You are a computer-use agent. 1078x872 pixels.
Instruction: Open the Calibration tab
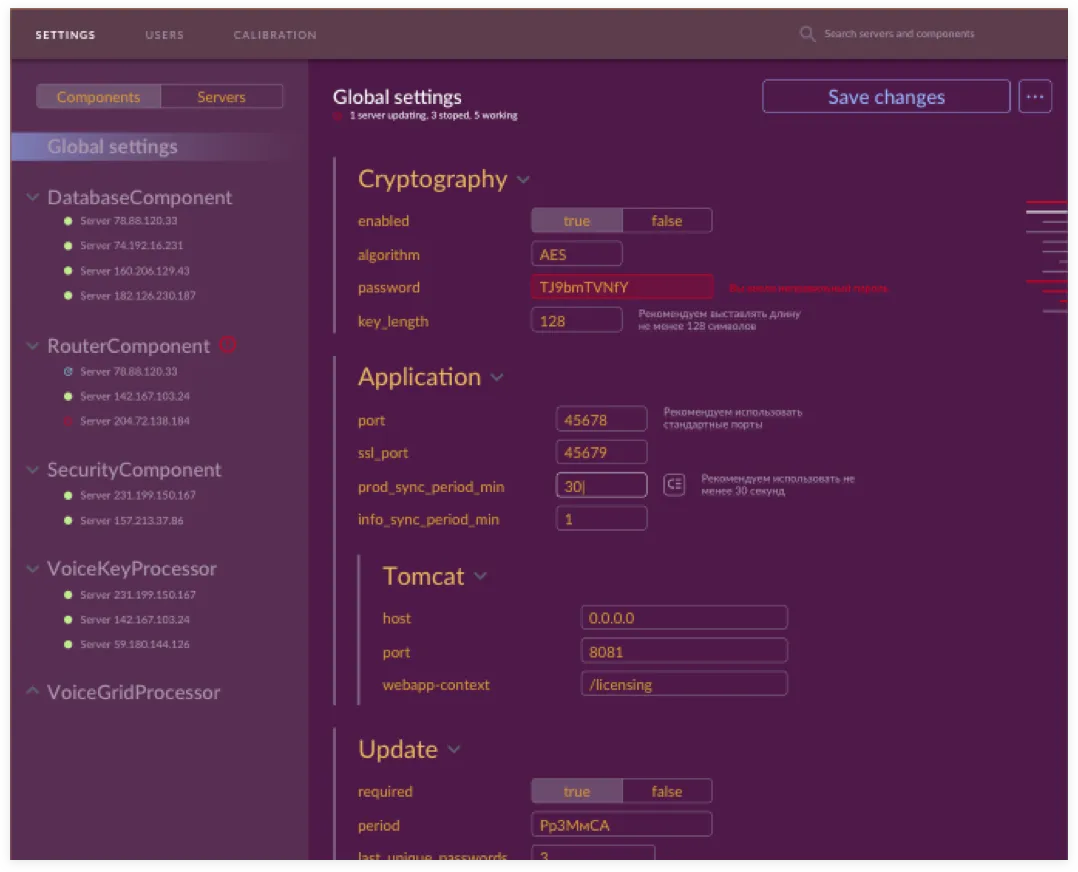[275, 35]
